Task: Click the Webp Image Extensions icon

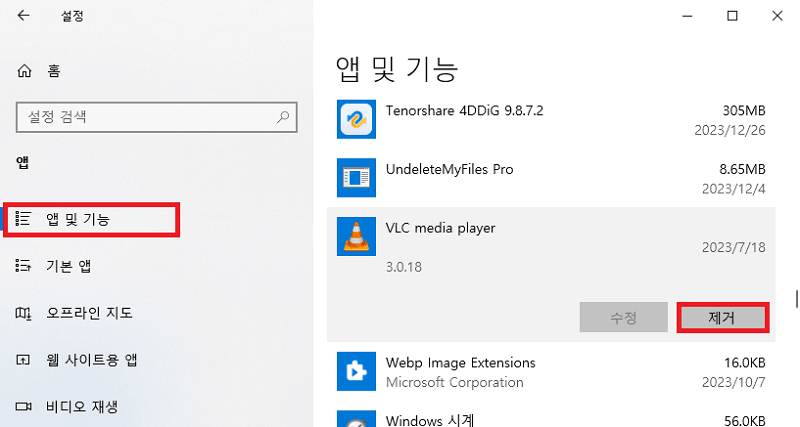Action: pyautogui.click(x=356, y=371)
